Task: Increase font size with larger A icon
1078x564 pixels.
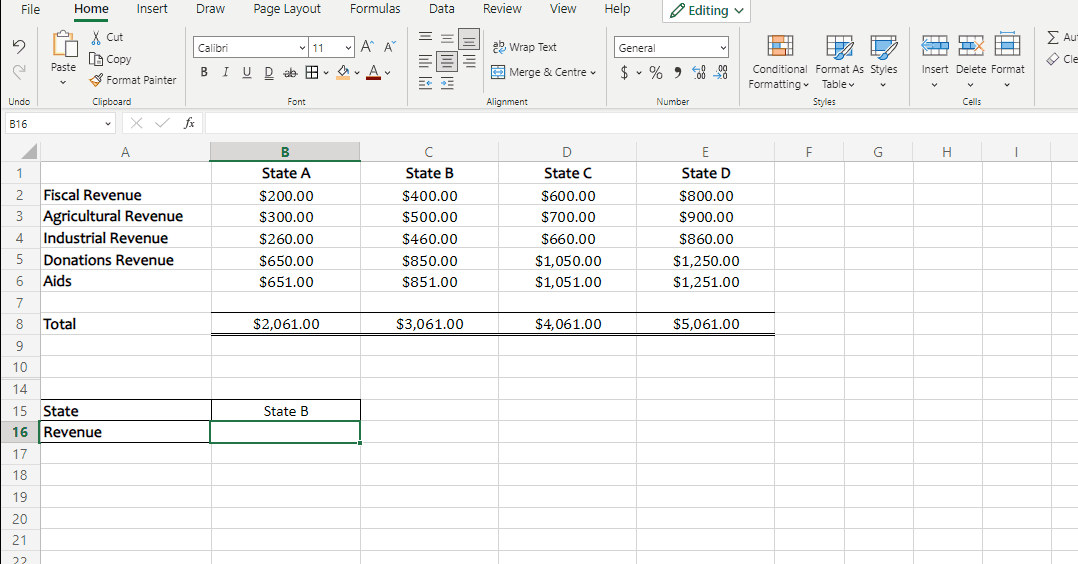Action: click(x=367, y=47)
